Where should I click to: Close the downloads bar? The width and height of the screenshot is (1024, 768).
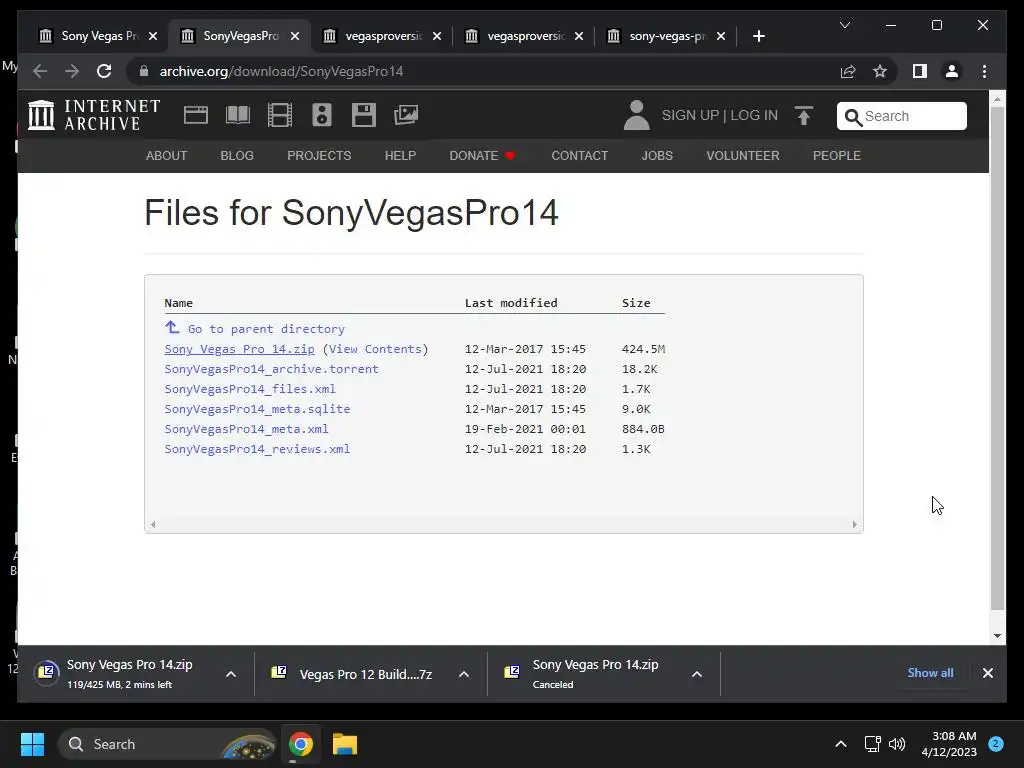pyautogui.click(x=987, y=673)
